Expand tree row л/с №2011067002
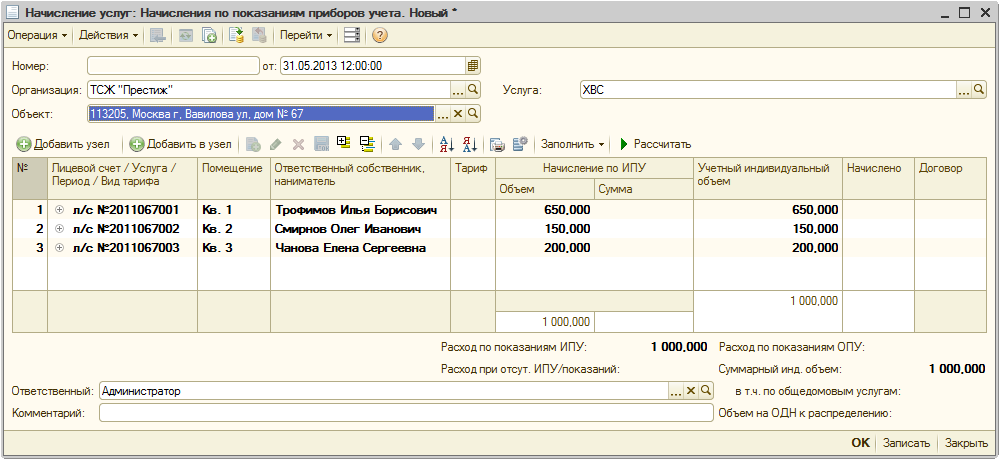The width and height of the screenshot is (999, 459). pos(59,229)
